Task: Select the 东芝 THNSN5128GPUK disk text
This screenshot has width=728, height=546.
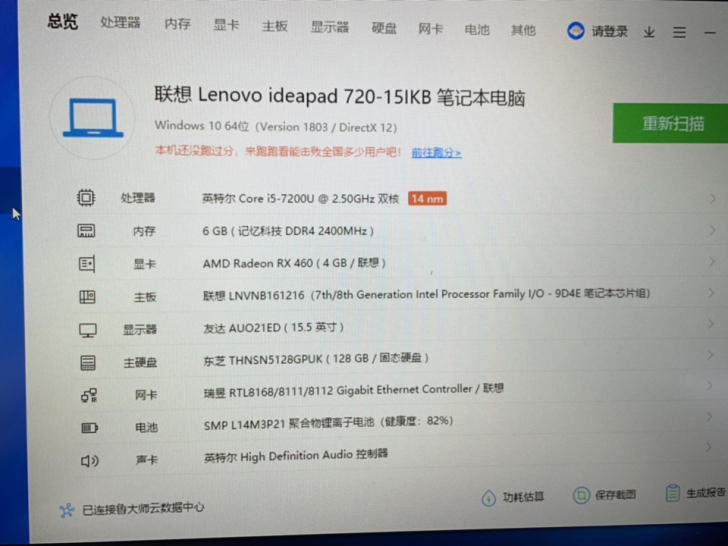Action: [316, 359]
